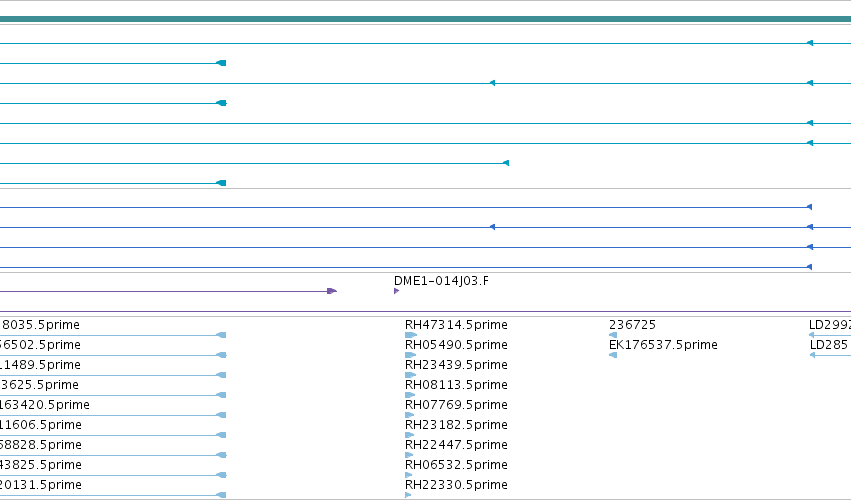Viewport: 851px width, 500px height.
Task: Select the RH05490.5prime label
Action: pos(456,345)
